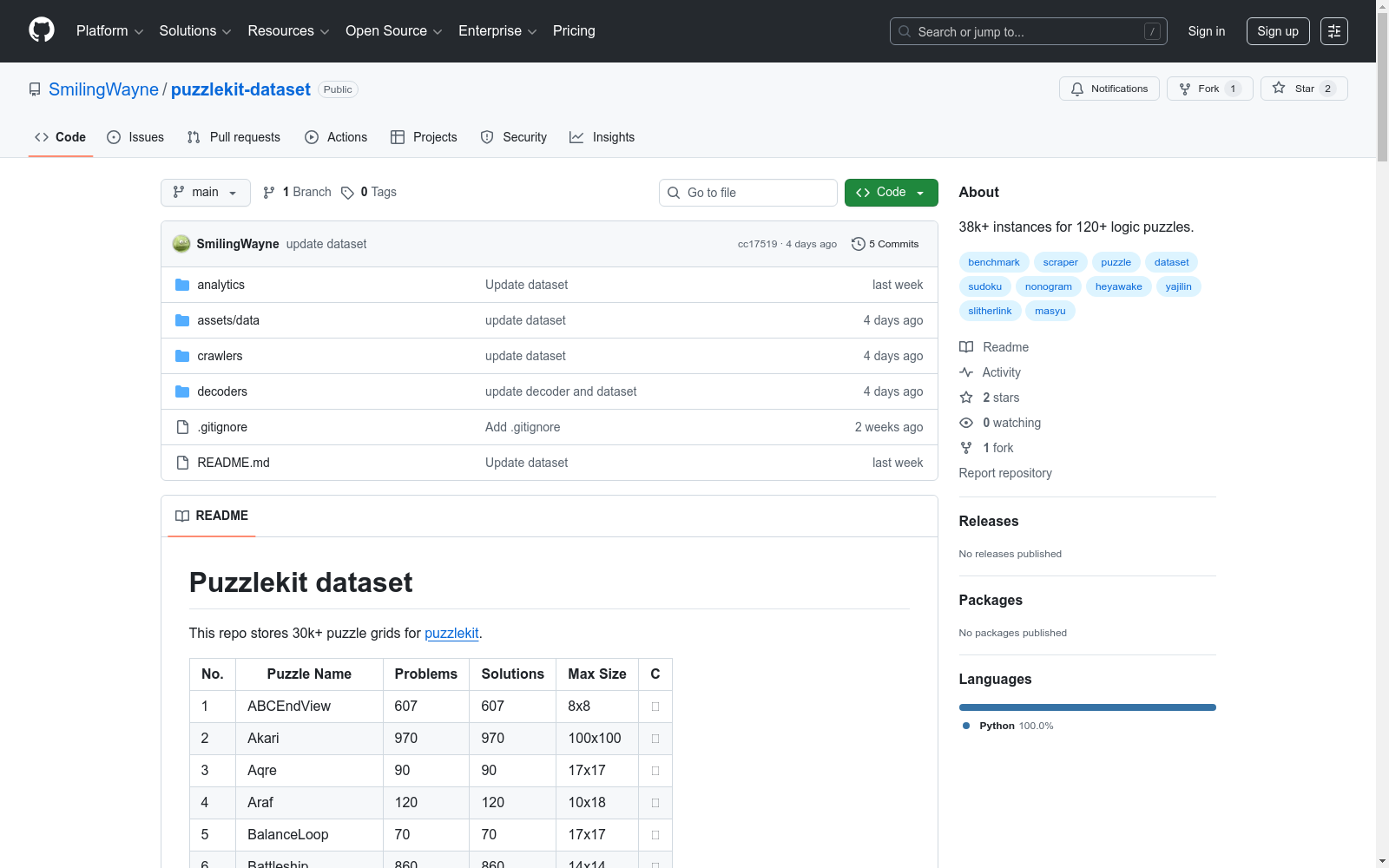Click the notifications bell icon
This screenshot has height=868, width=1389.
click(1077, 89)
